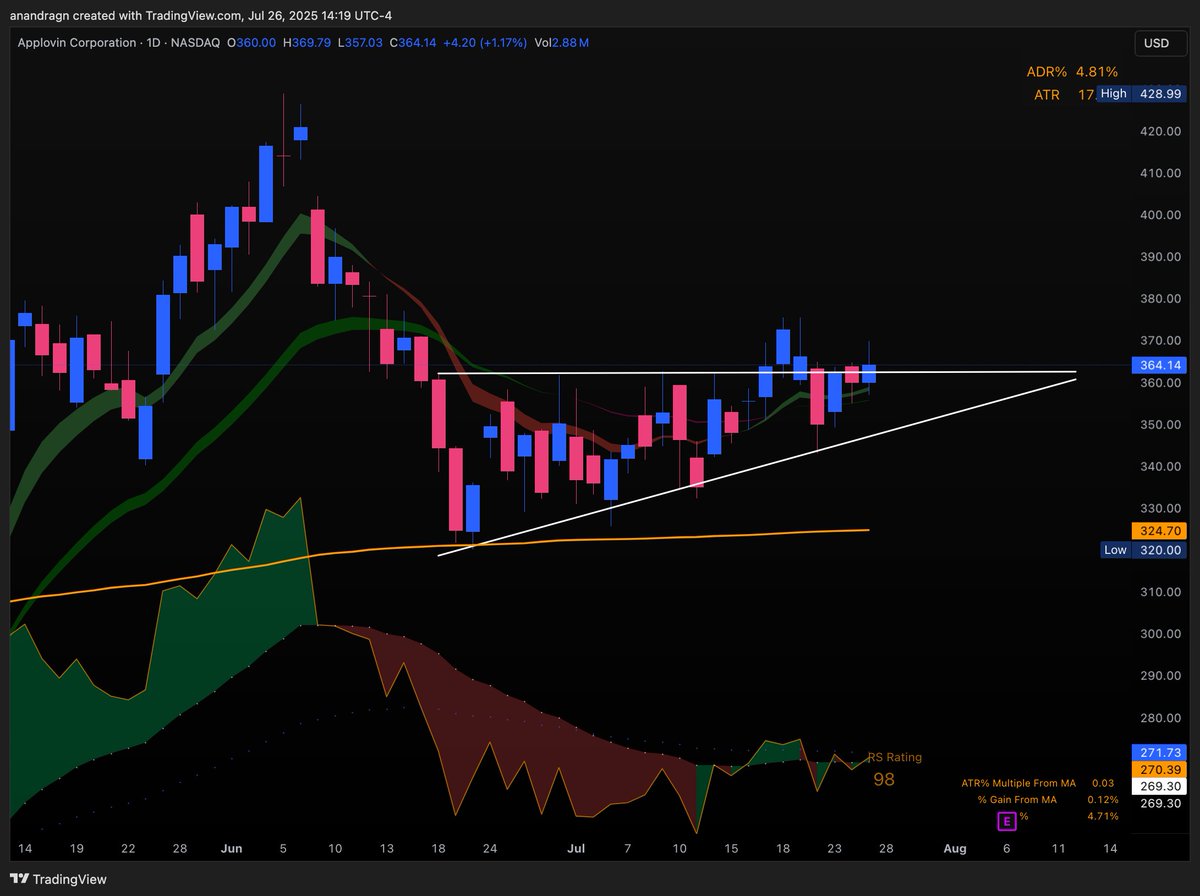The height and width of the screenshot is (896, 1200).
Task: Select the horizontal white resistance trendline
Action: pyautogui.click(x=757, y=373)
